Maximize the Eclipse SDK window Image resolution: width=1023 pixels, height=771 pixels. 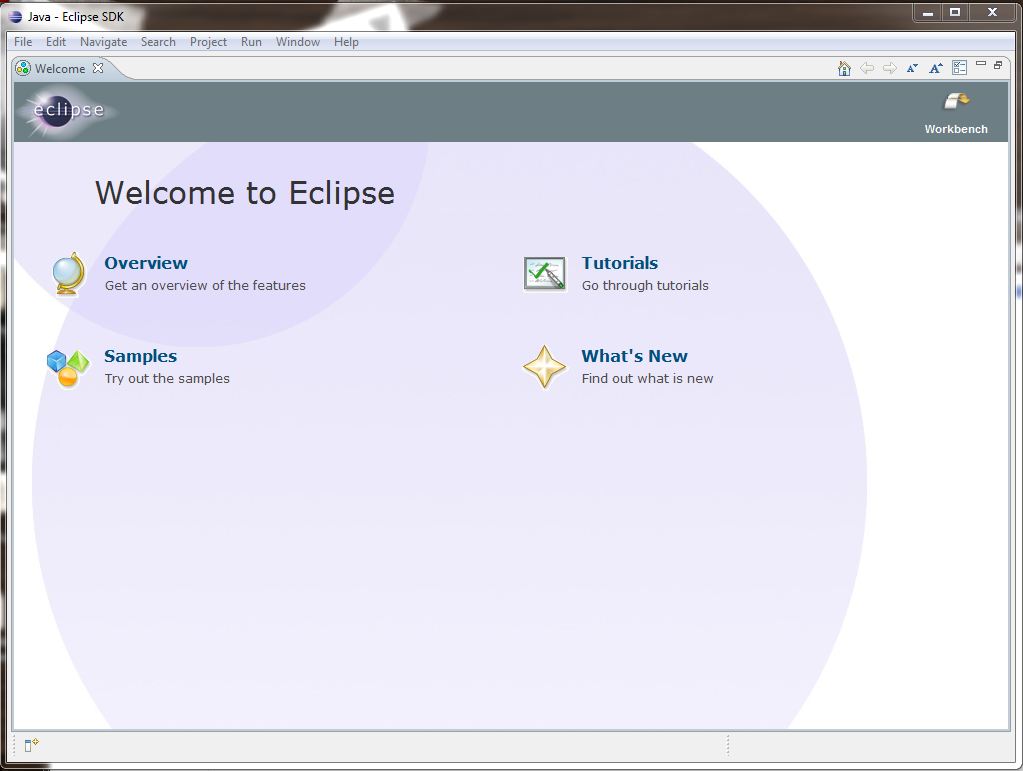click(955, 12)
